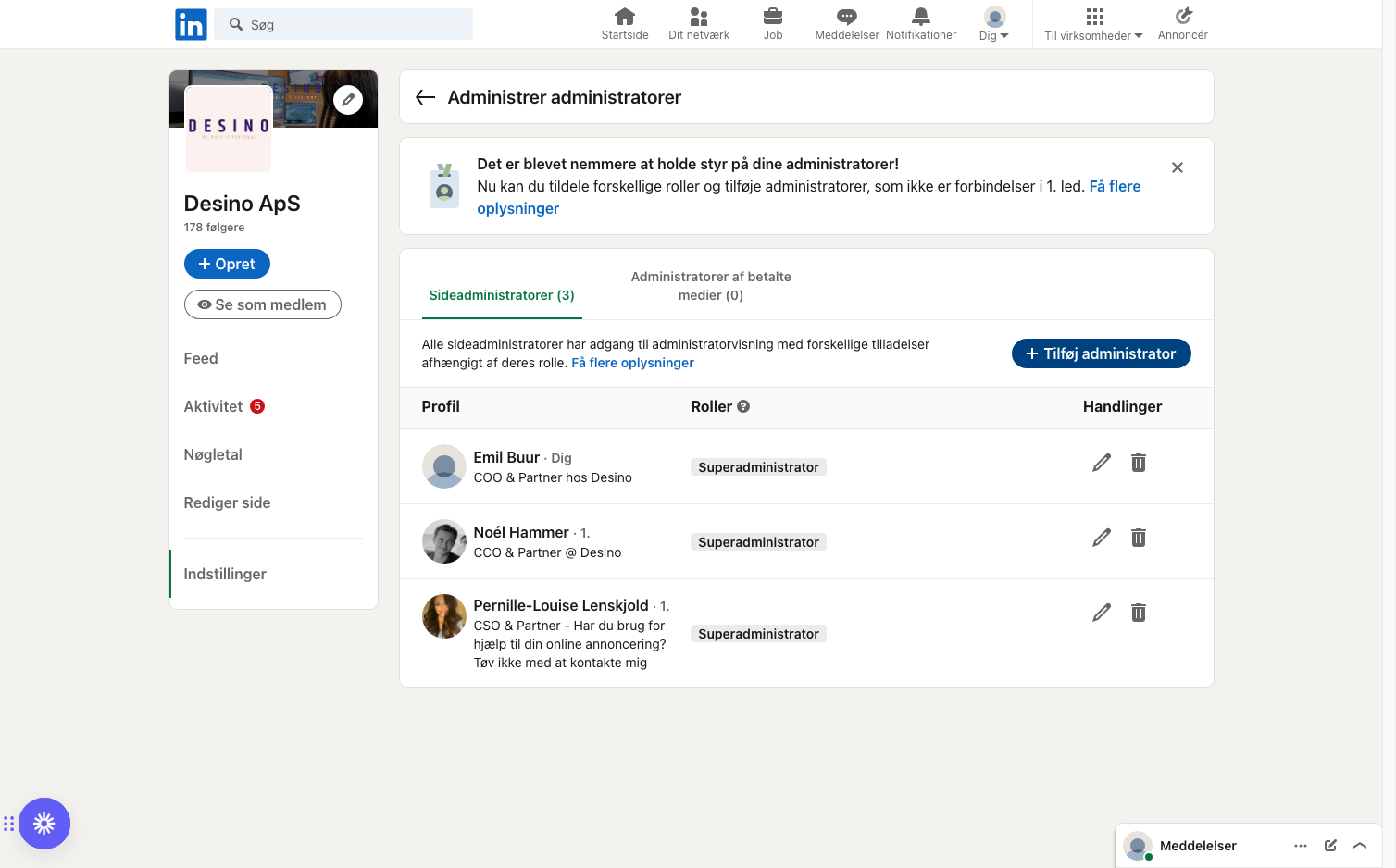Select the Sideadministratorer (3) tab

tap(502, 295)
